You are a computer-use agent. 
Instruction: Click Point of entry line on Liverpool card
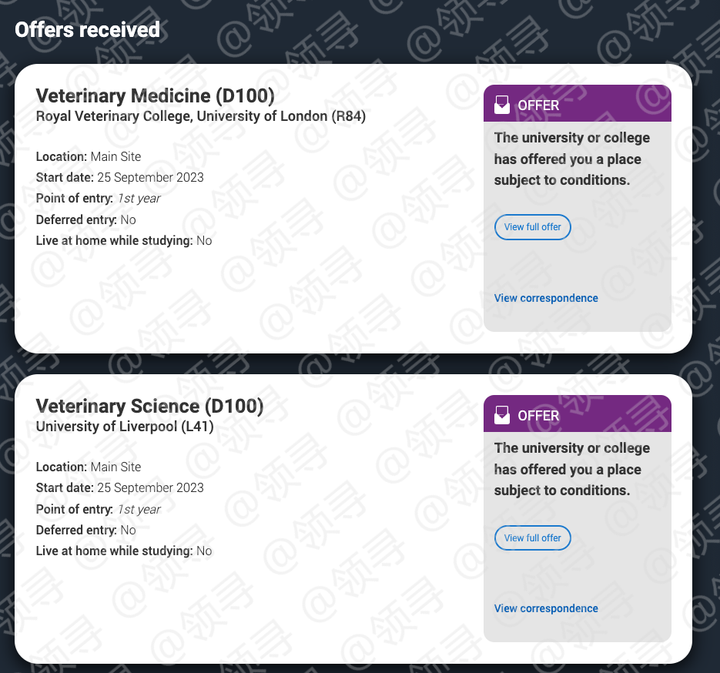tap(98, 509)
